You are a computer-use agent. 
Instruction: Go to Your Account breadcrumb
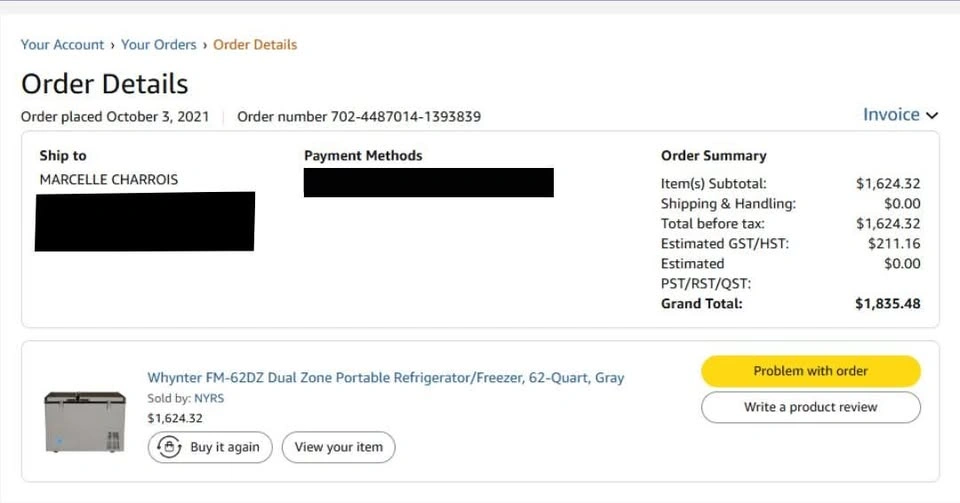point(62,45)
